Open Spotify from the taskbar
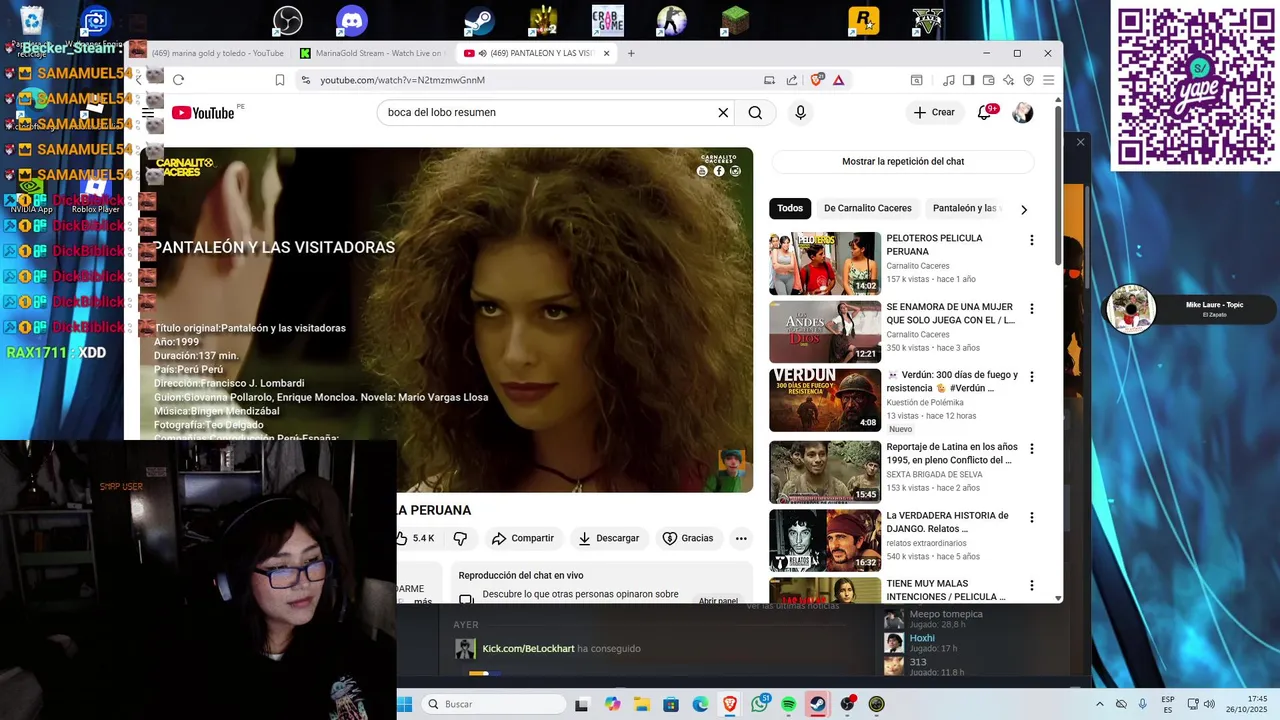1280x720 pixels. (788, 704)
